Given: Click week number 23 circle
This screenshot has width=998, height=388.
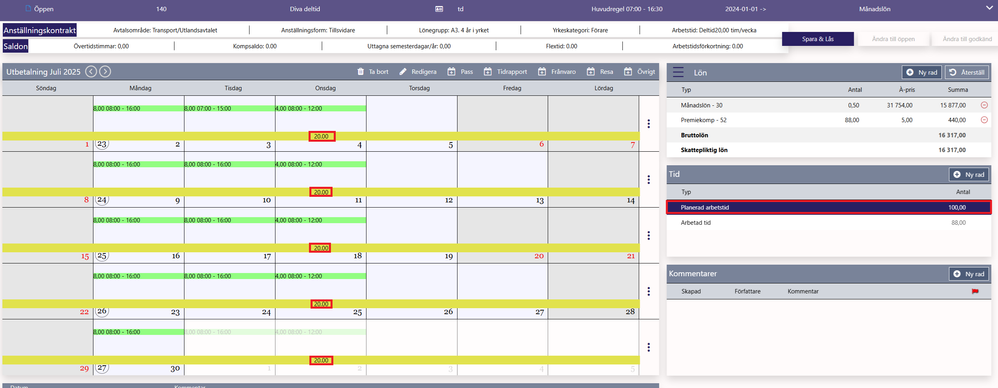Looking at the screenshot, I should [x=101, y=144].
